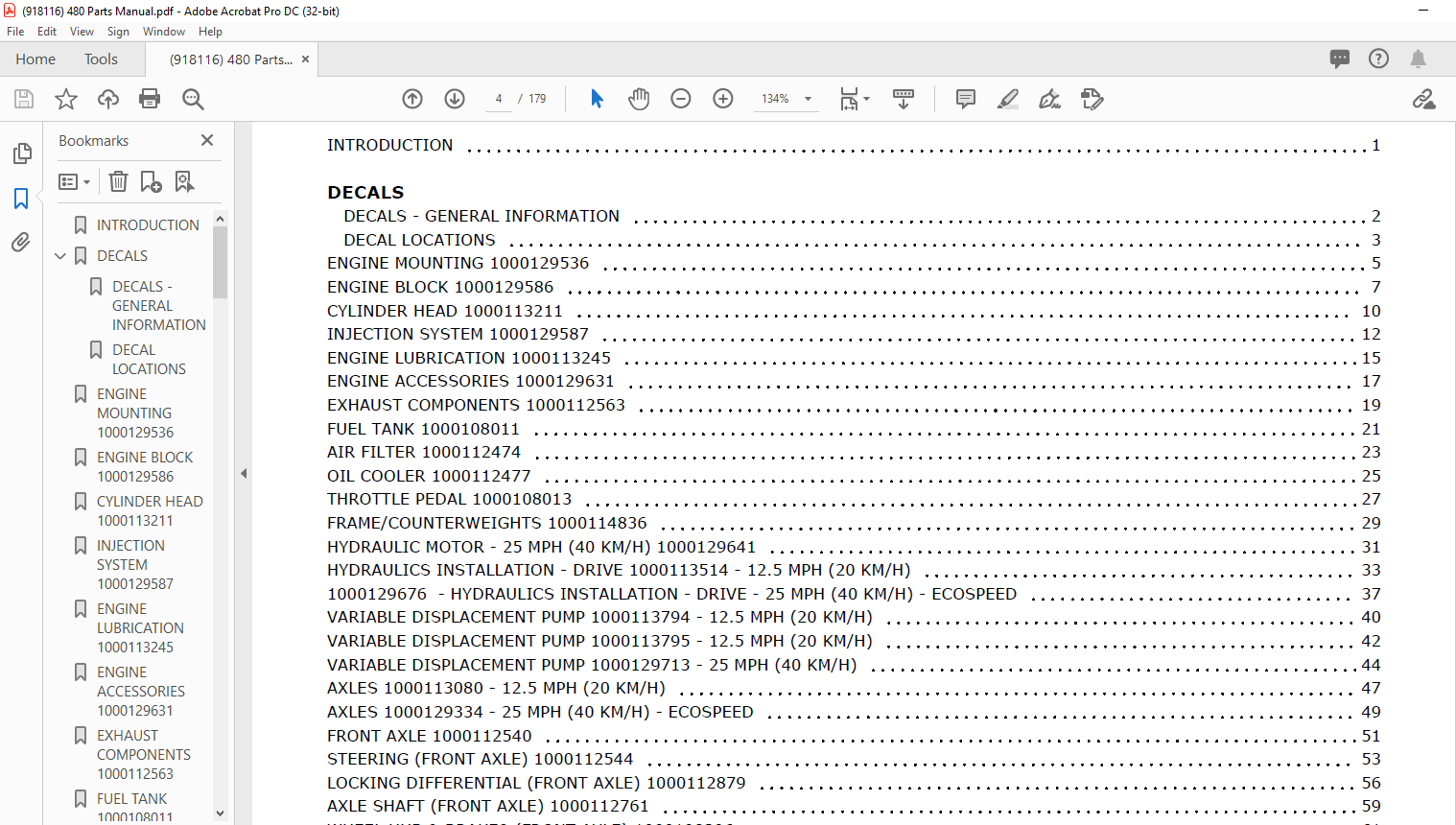Image resolution: width=1456 pixels, height=825 pixels.
Task: Open the Edit menu
Action: pyautogui.click(x=47, y=32)
